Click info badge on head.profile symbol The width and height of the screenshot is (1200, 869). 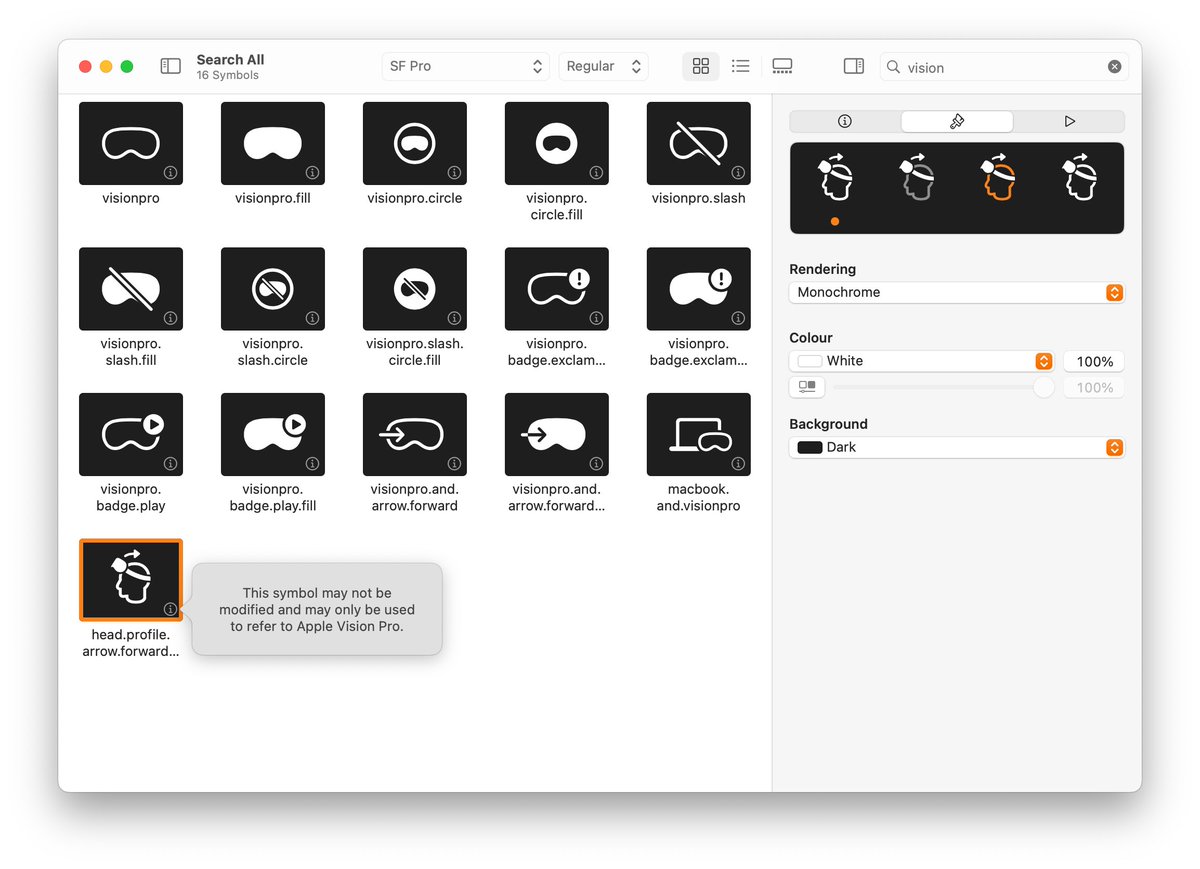tap(170, 609)
